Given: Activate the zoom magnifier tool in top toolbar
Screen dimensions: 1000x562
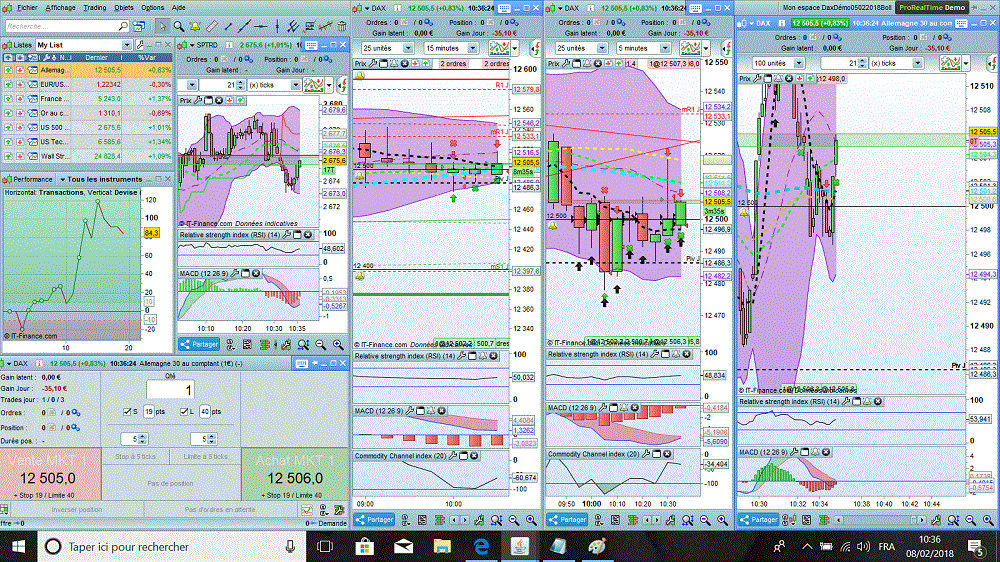Looking at the screenshot, I should pos(179,26).
